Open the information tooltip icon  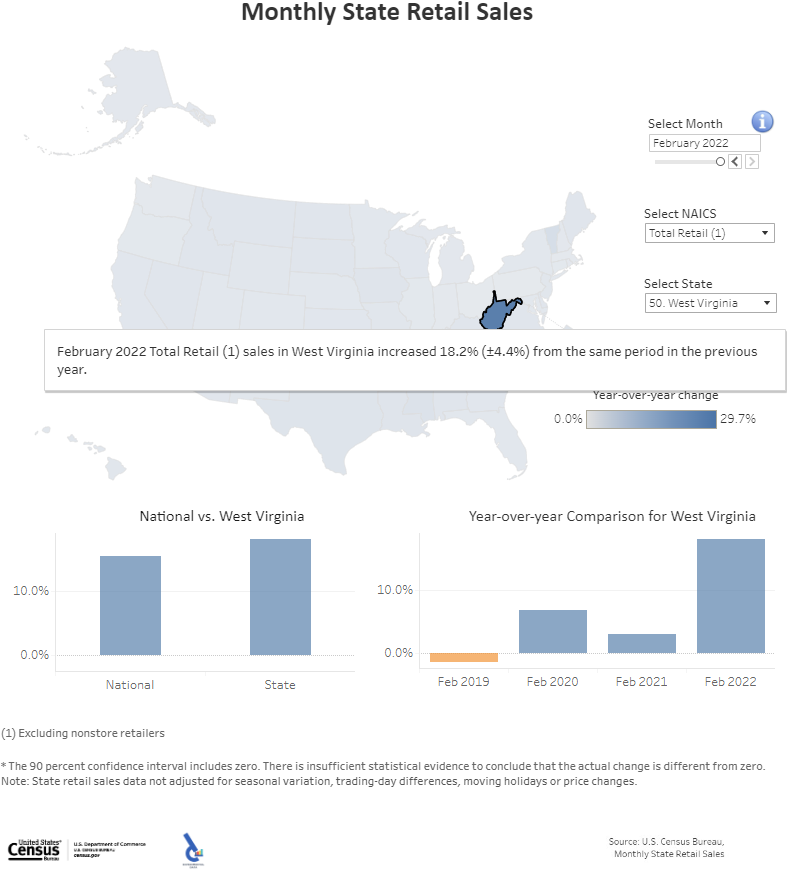click(762, 121)
